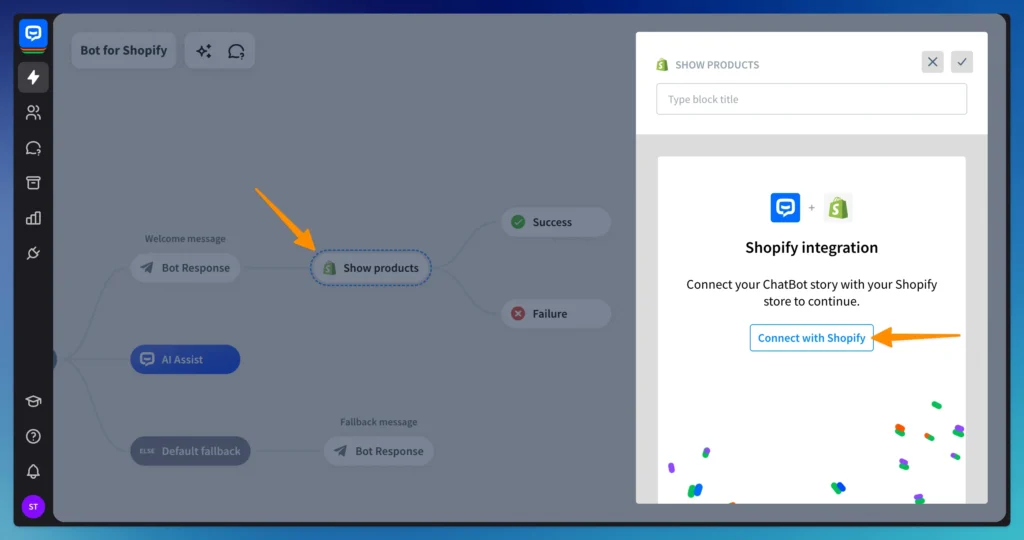Select the Show products block
Image resolution: width=1024 pixels, height=540 pixels.
point(371,268)
